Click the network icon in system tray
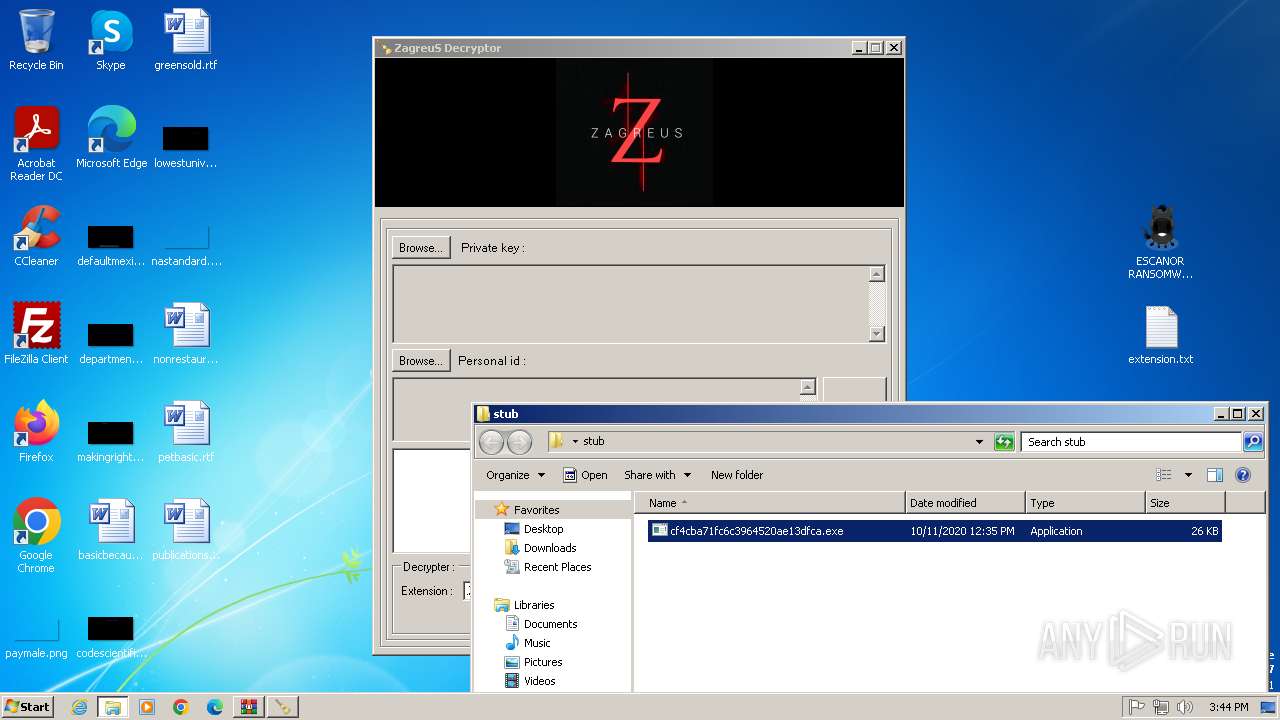This screenshot has width=1280, height=720. click(x=1160, y=707)
